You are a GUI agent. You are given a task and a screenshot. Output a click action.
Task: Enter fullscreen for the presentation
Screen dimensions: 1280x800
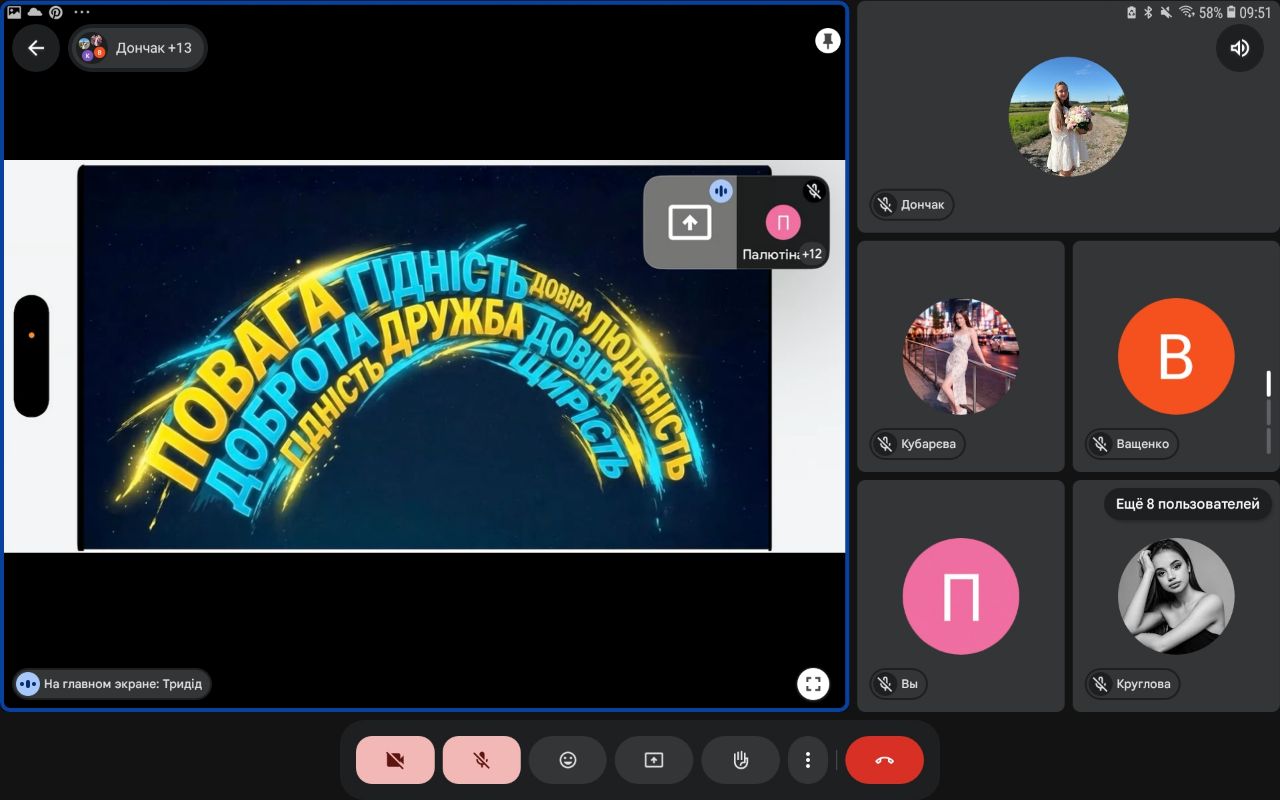[x=813, y=684]
